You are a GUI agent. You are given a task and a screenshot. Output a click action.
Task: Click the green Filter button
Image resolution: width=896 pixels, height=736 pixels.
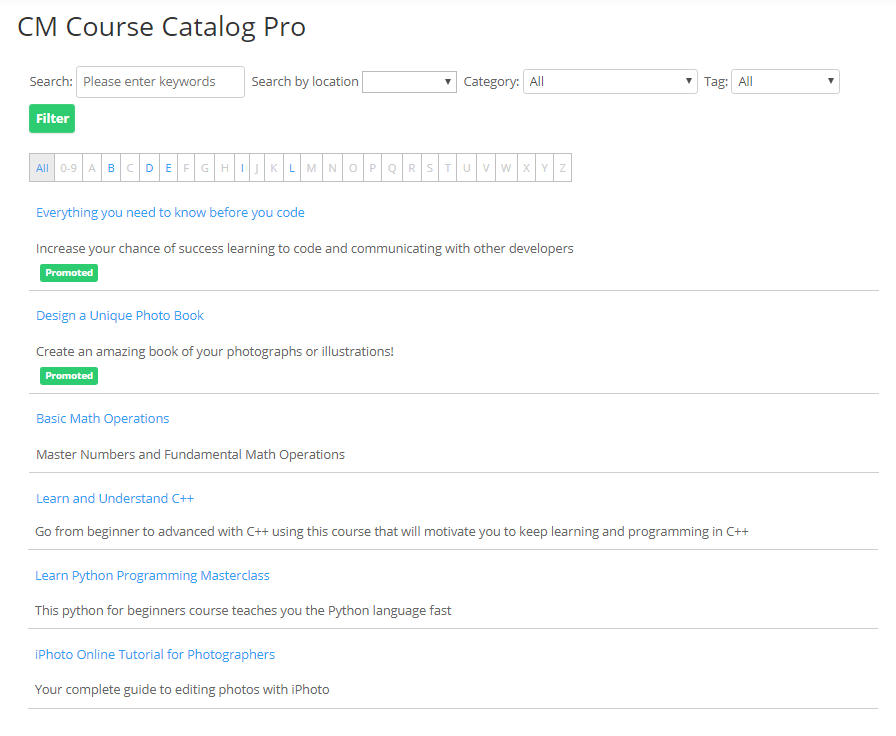(52, 119)
